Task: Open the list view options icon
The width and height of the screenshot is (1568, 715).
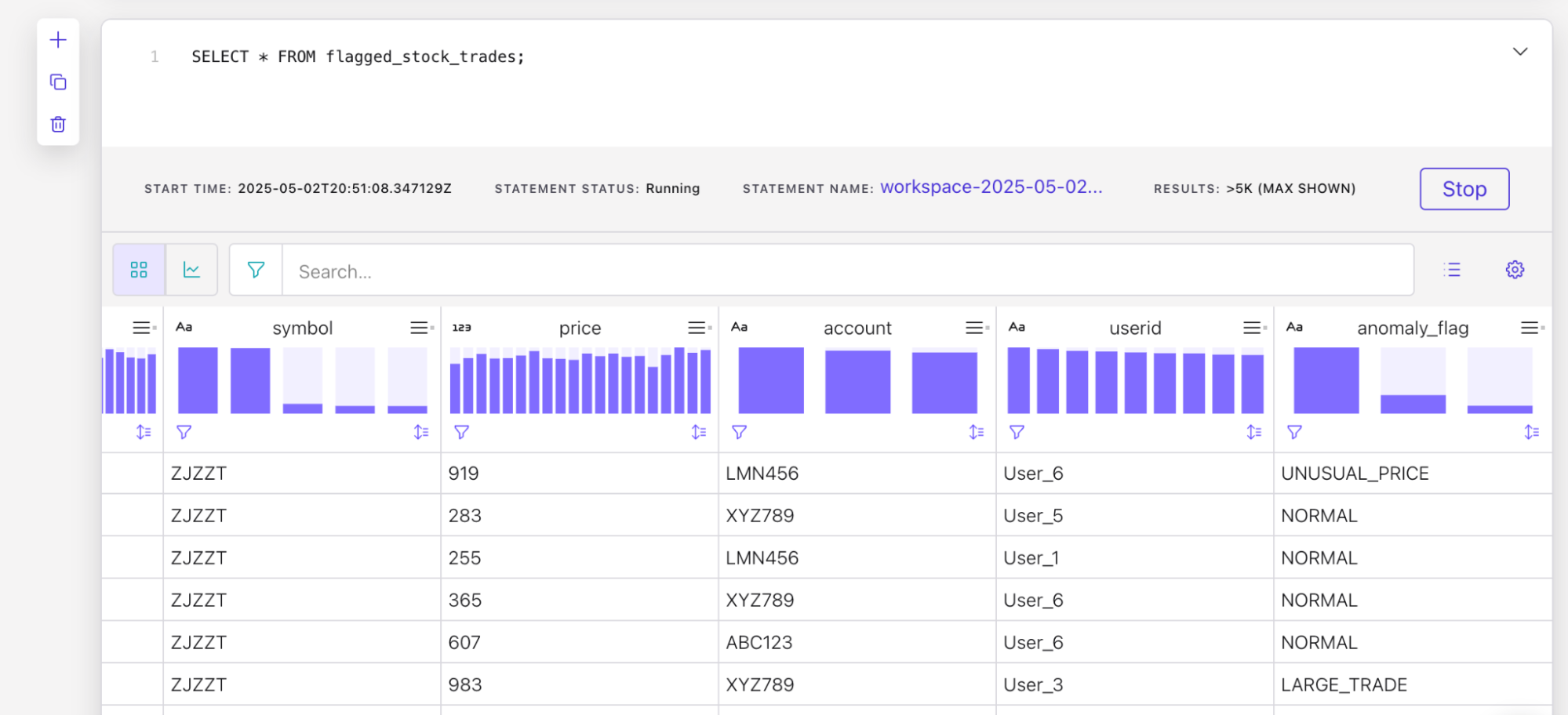Action: point(1452,270)
